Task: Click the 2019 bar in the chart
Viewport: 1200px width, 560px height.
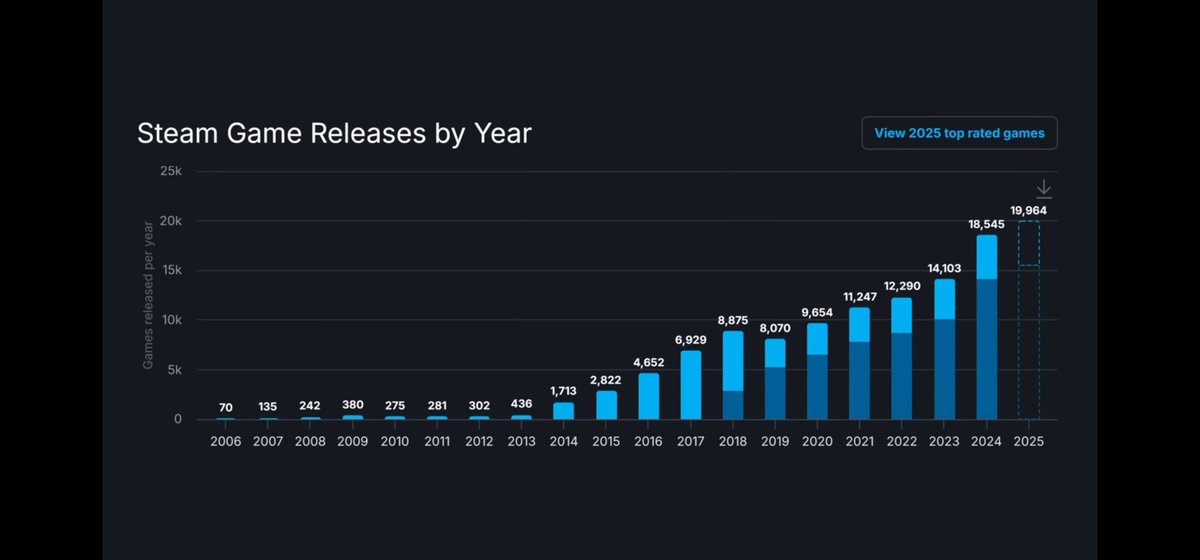Action: click(776, 379)
